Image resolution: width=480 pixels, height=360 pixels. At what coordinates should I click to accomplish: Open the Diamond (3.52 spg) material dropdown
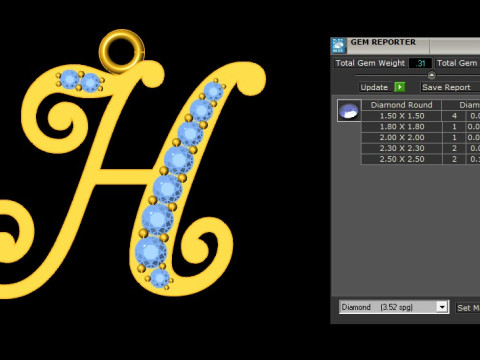click(x=394, y=307)
